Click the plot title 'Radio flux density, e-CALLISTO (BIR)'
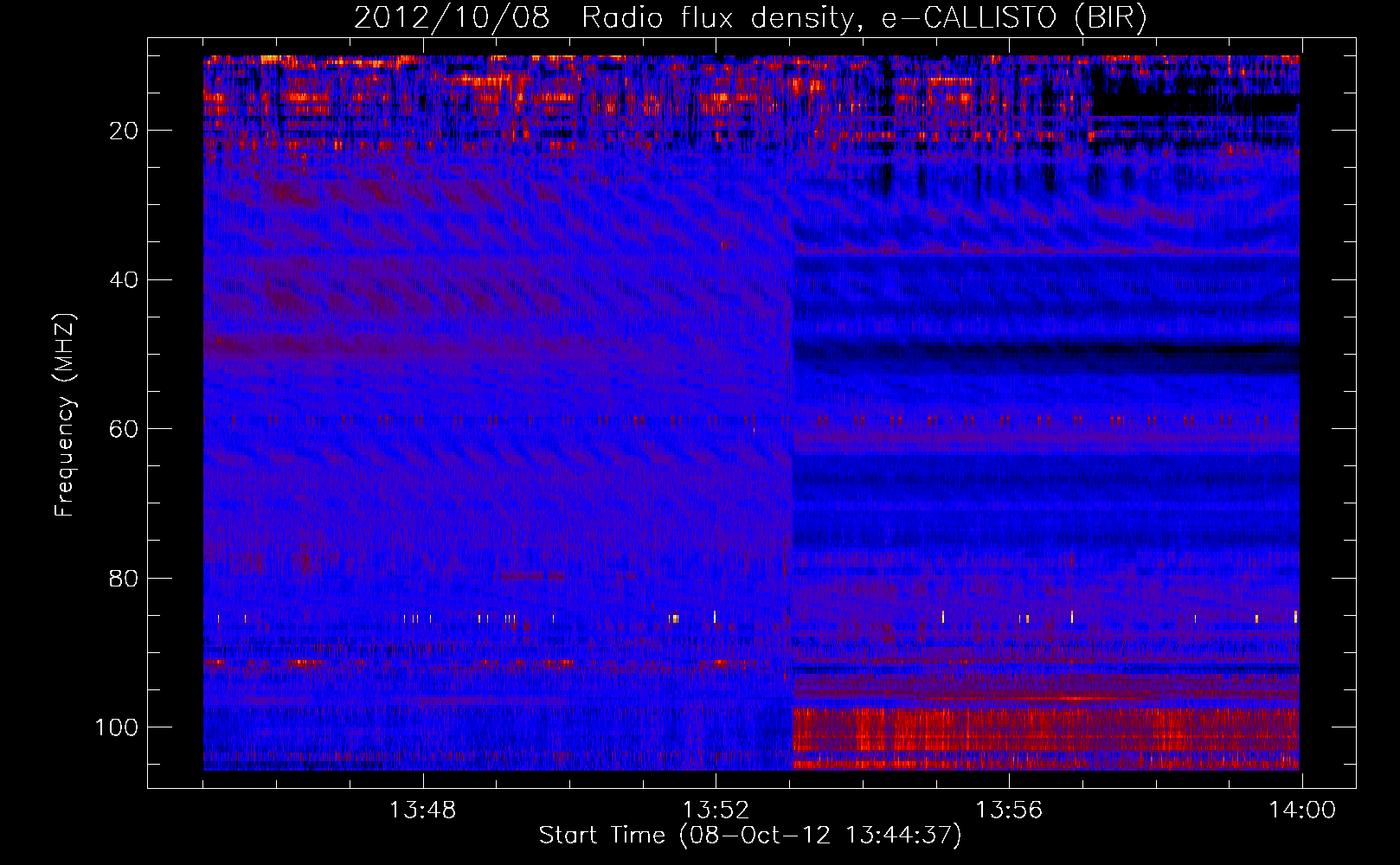1400x865 pixels. 864,18
